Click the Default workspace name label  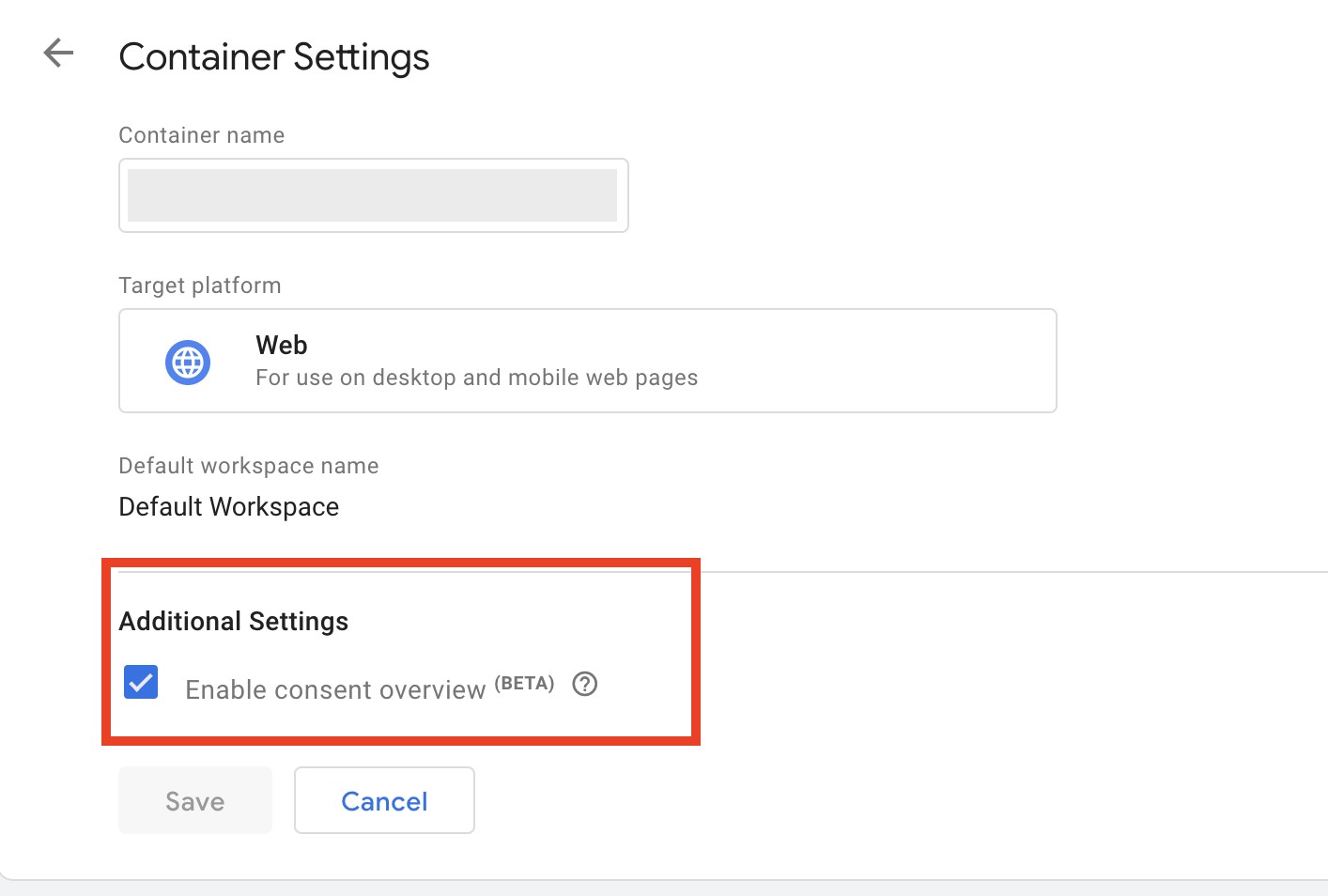coord(249,466)
